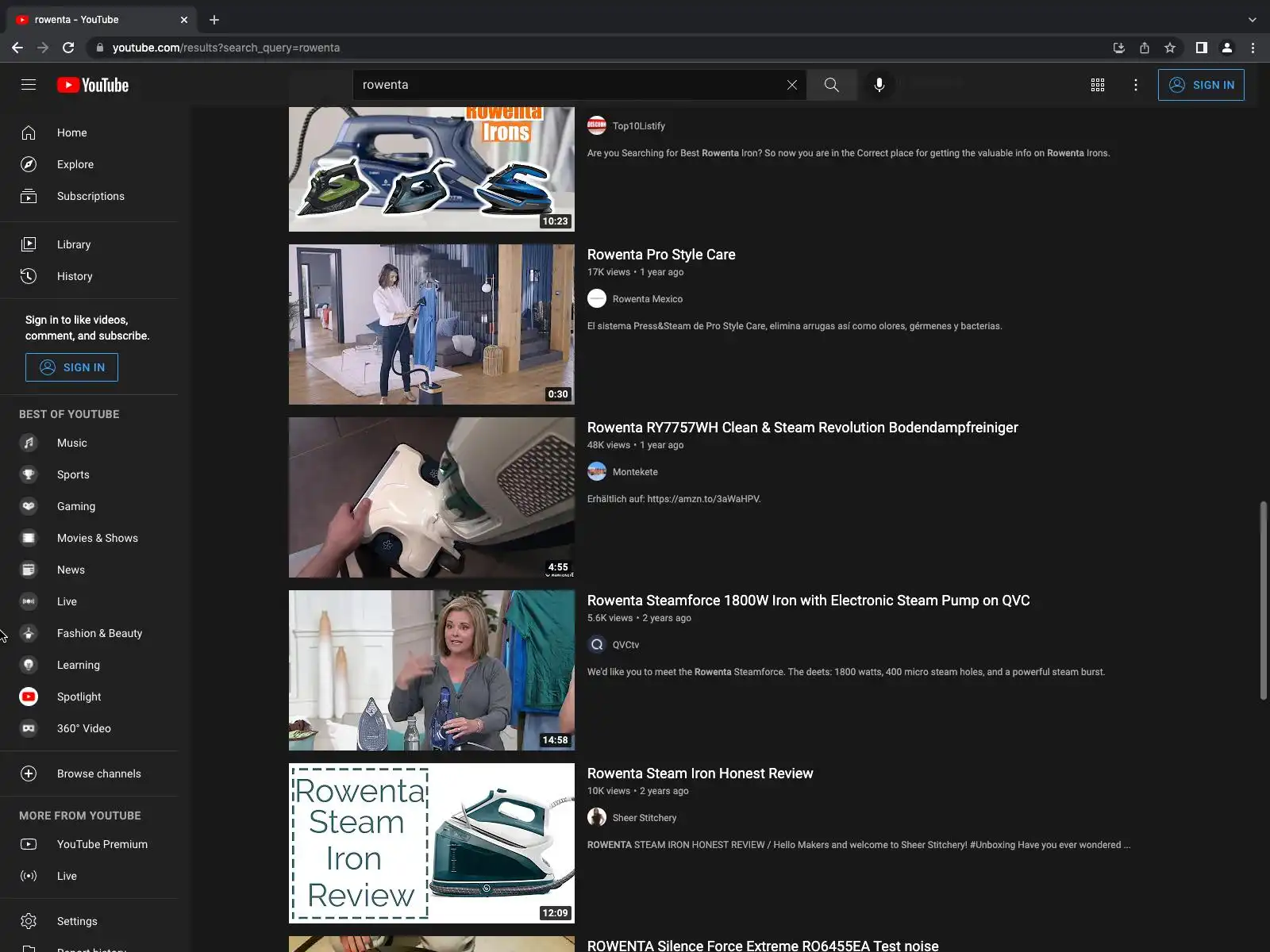The height and width of the screenshot is (952, 1270).
Task: Click the share icon in address bar
Action: click(1145, 48)
